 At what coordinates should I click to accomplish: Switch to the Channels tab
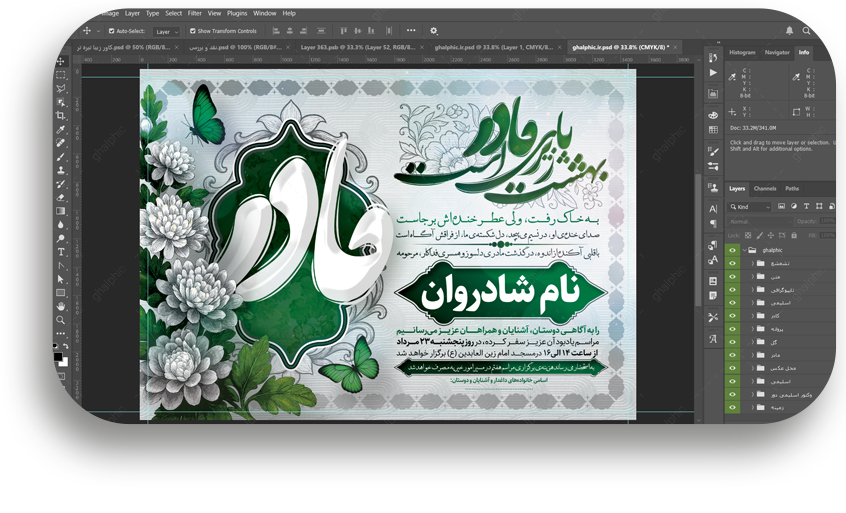[x=764, y=188]
